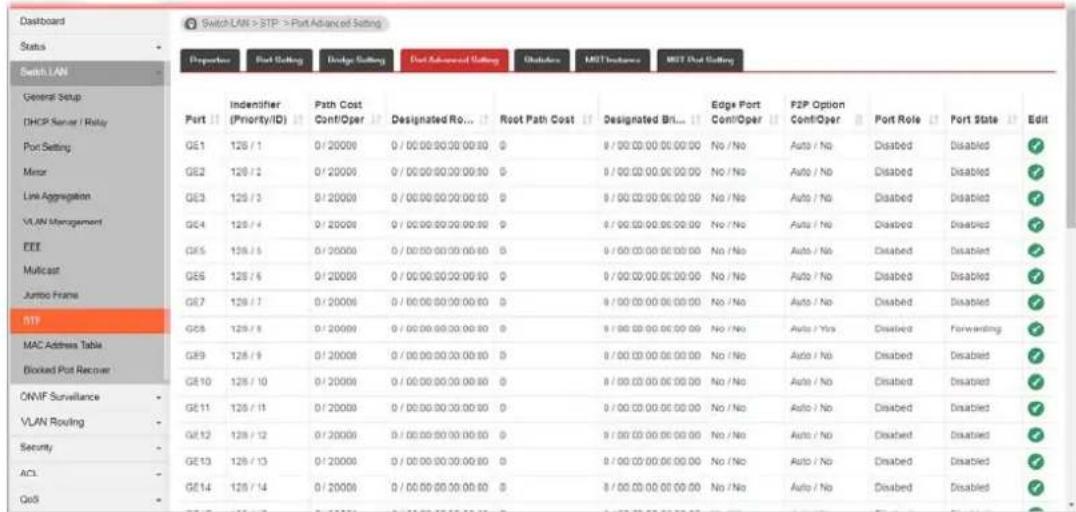Sort by Designated Bridge column

(x=697, y=119)
